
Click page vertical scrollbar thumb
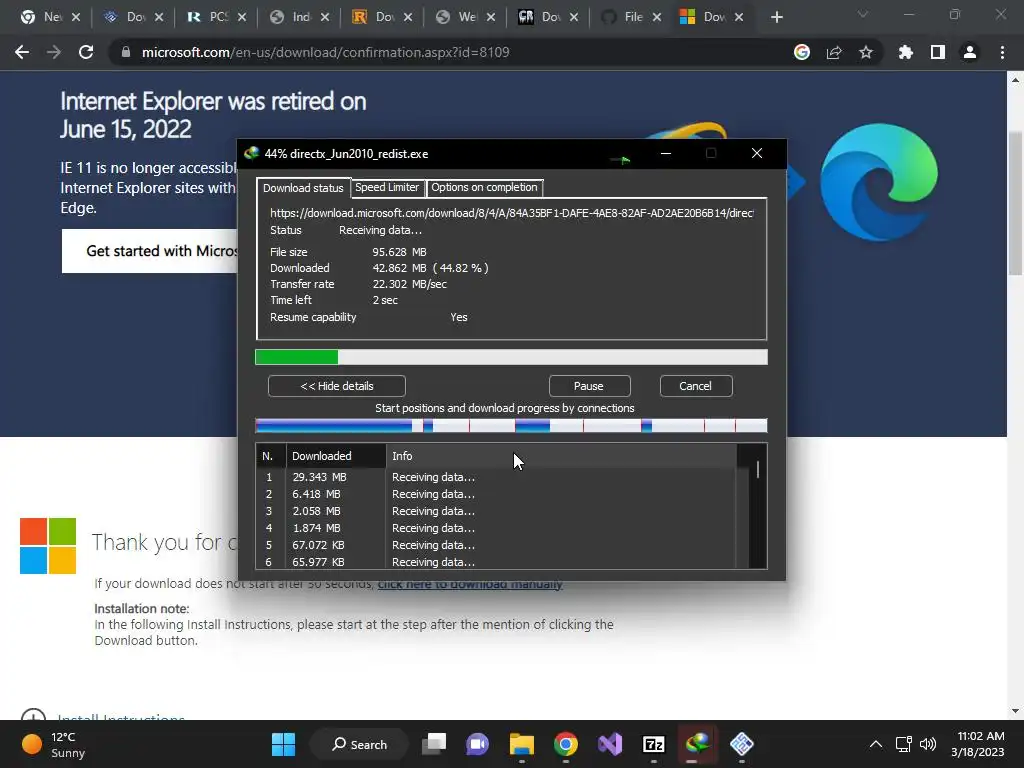[1015, 203]
